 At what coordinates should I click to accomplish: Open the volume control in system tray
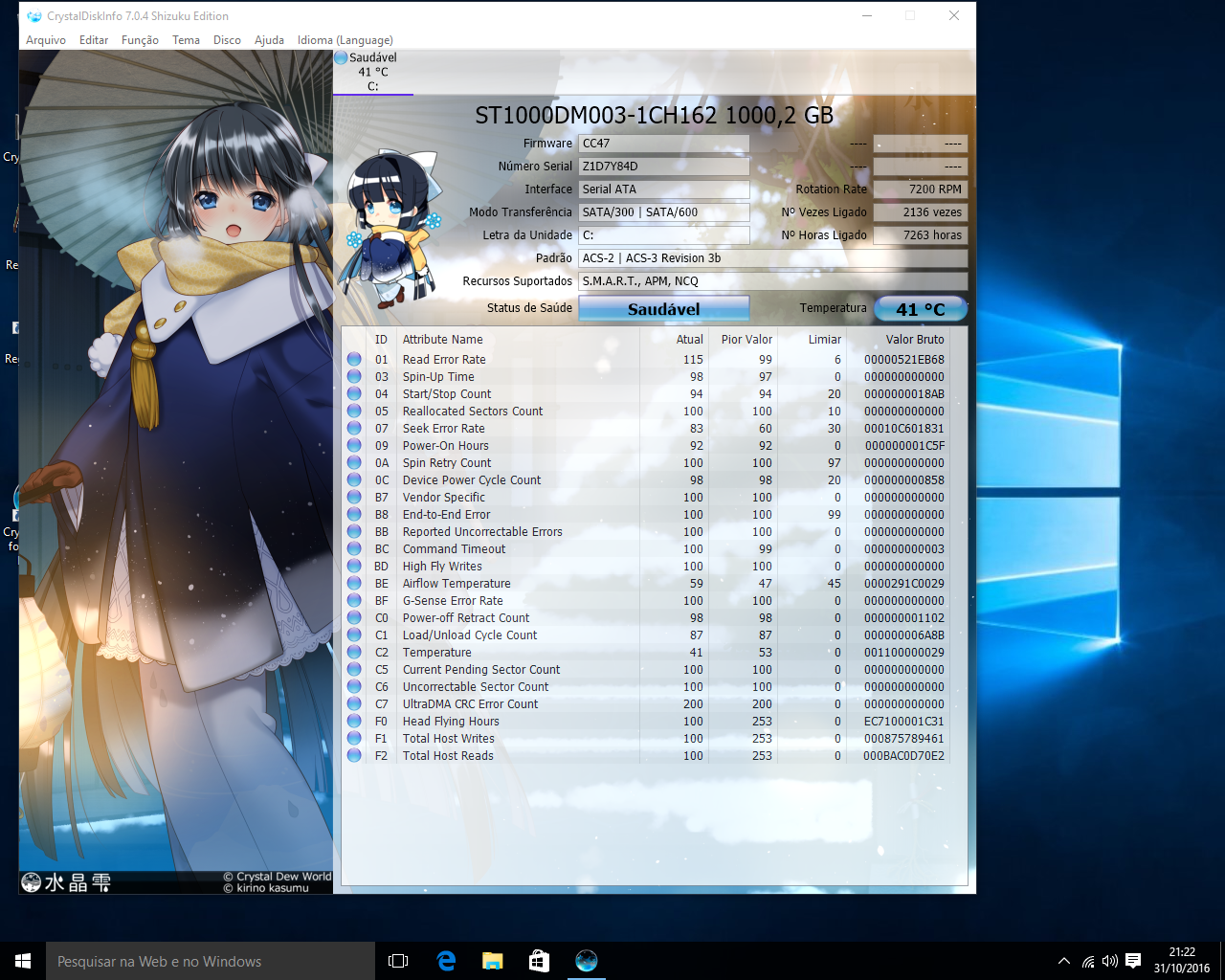(x=1110, y=961)
